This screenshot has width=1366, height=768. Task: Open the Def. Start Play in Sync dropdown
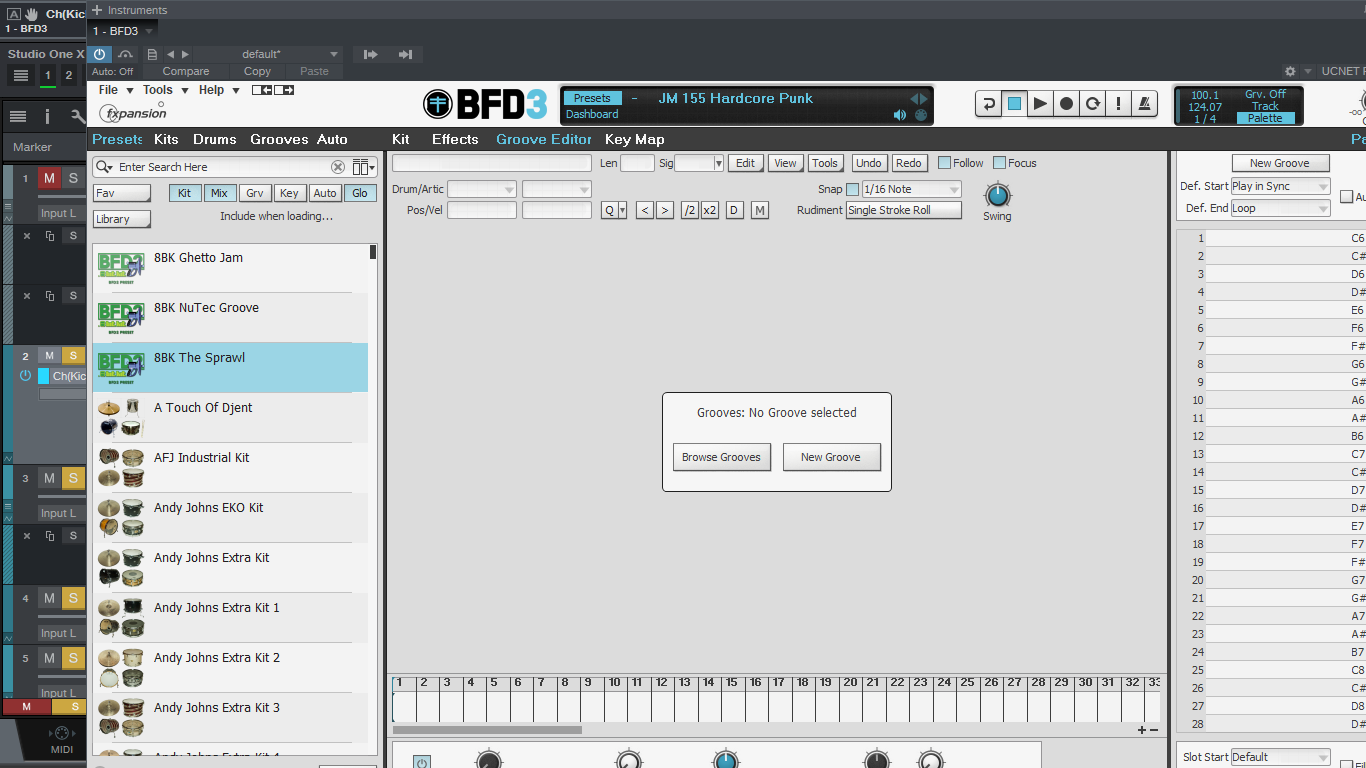point(1280,186)
